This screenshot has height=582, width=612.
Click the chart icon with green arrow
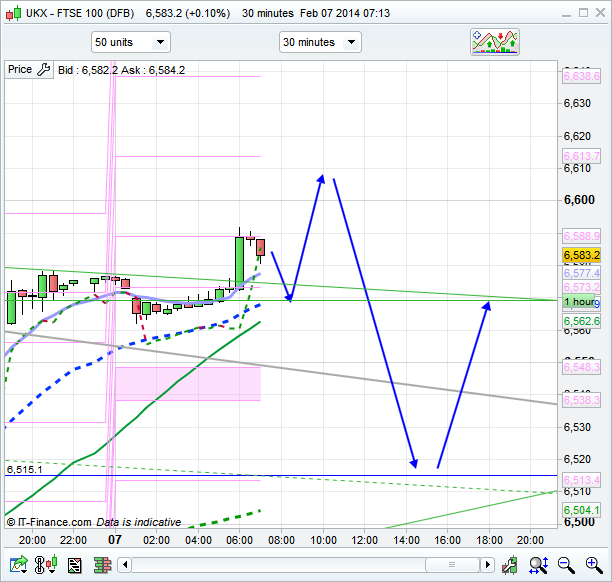18,566
